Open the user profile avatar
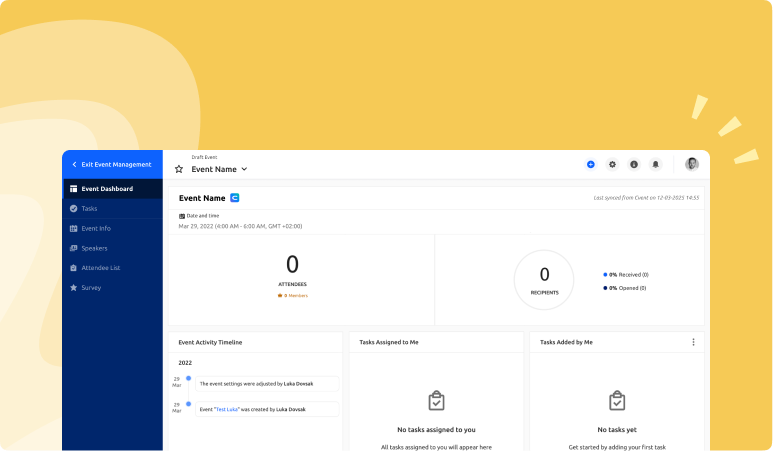 click(691, 164)
